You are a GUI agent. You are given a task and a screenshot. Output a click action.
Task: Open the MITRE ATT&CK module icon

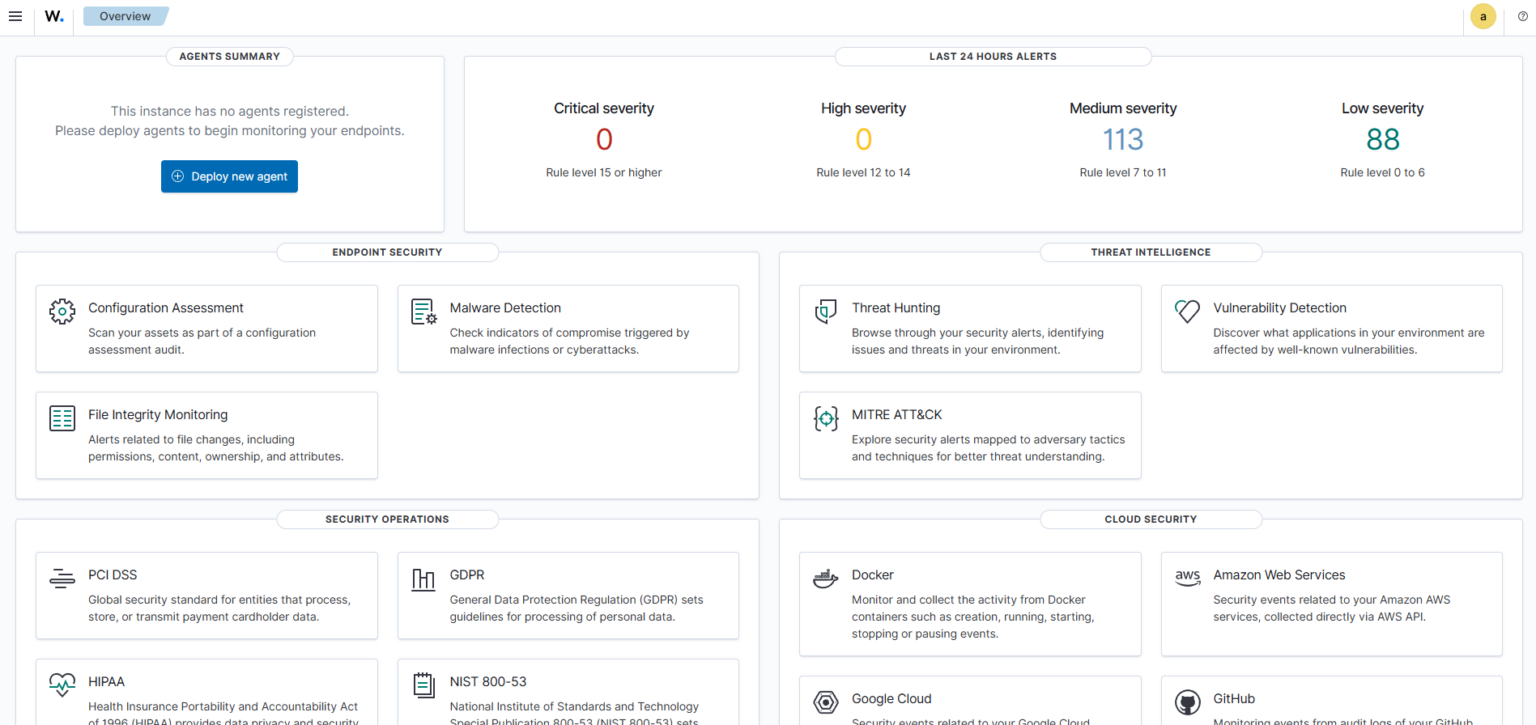click(x=825, y=419)
